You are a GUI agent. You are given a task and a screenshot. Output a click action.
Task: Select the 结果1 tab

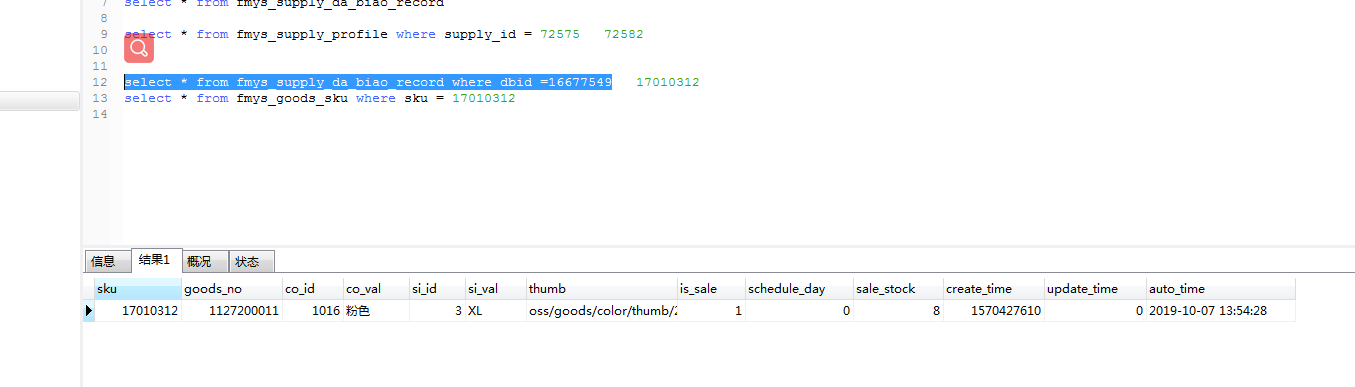(155, 260)
